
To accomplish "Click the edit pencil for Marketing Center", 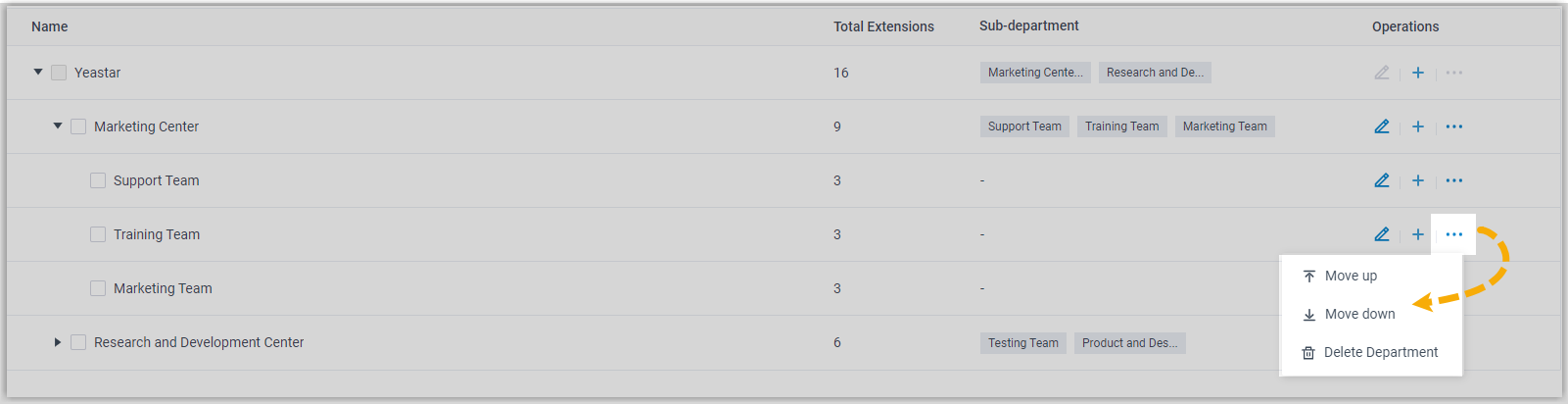I will pos(1382,126).
